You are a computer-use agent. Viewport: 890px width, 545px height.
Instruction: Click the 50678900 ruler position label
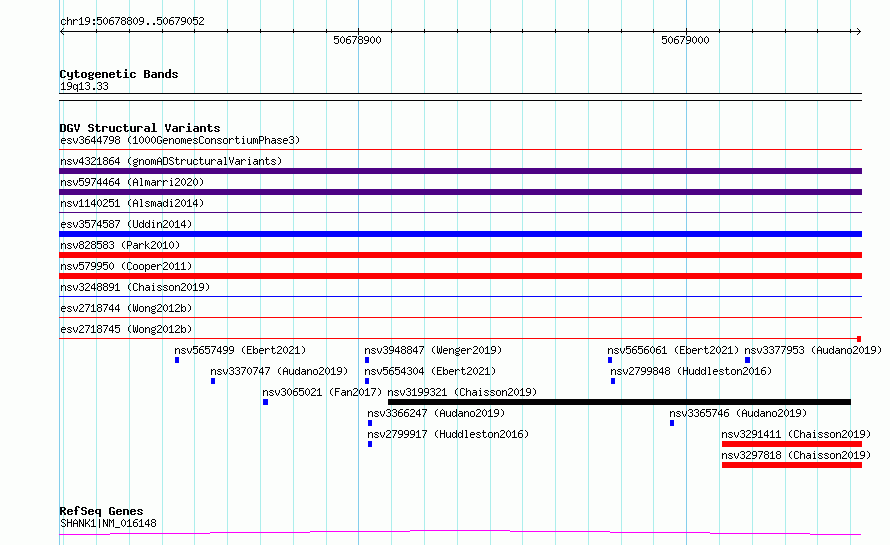click(x=357, y=40)
